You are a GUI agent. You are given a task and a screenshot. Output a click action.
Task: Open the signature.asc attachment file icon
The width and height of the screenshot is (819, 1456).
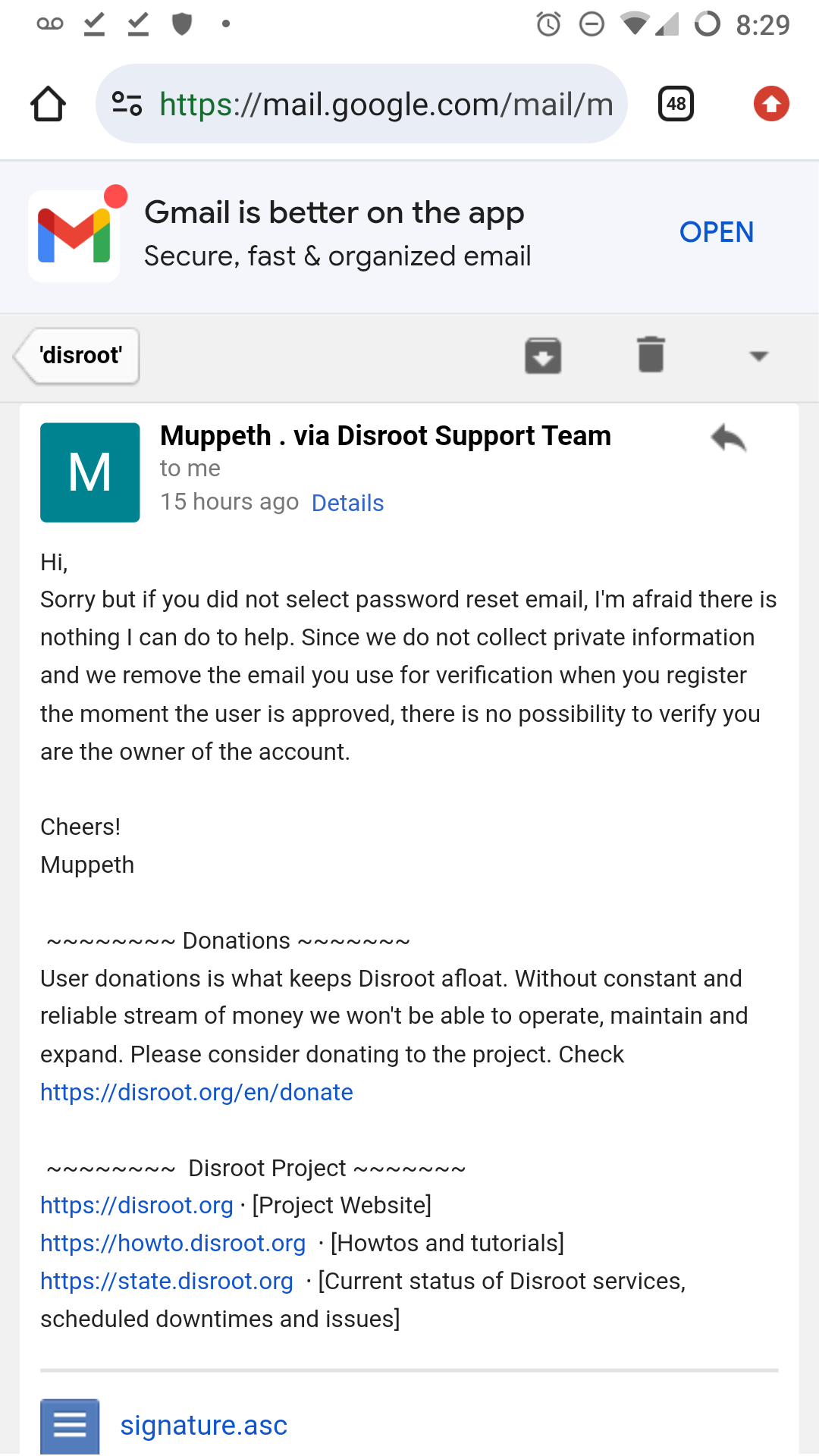point(70,1426)
